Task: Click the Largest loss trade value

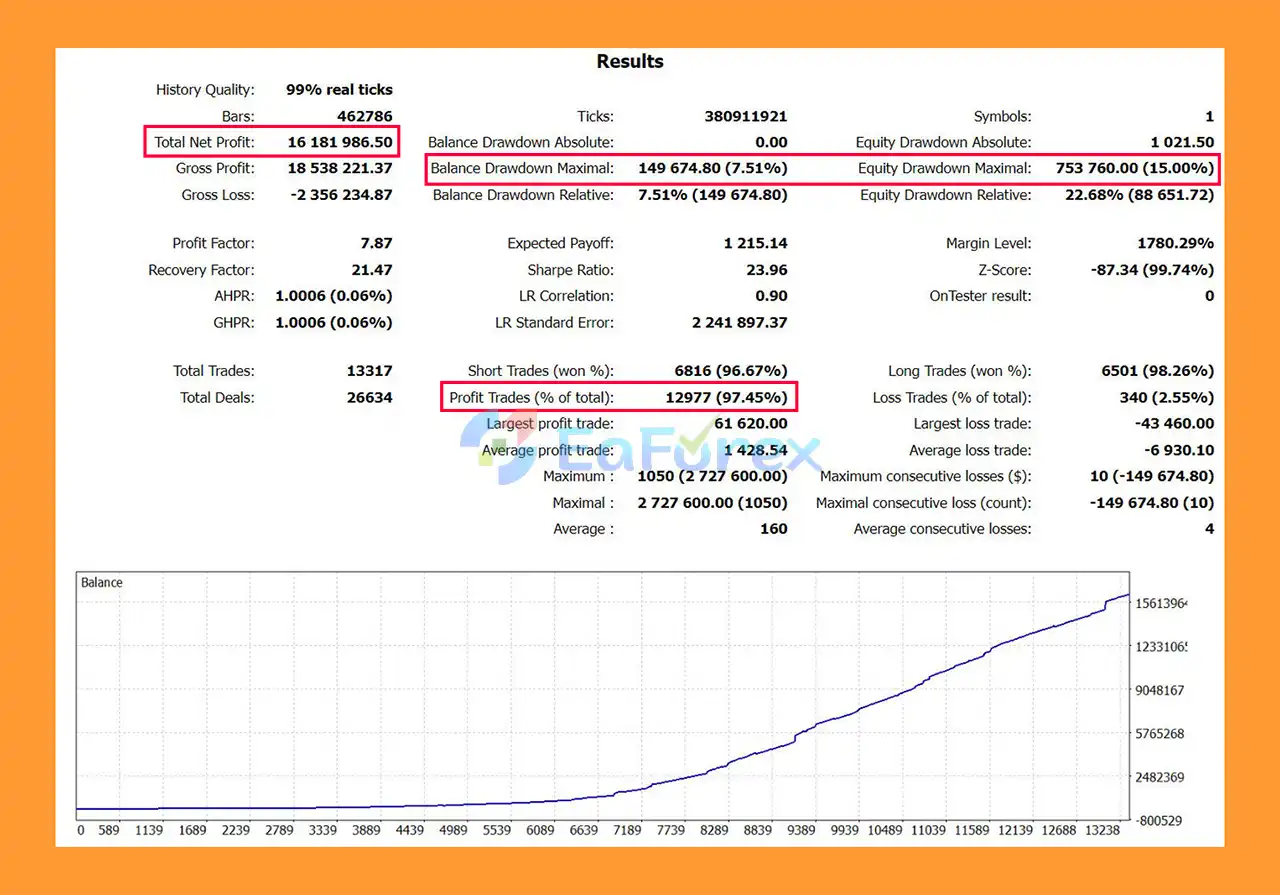Action: [1173, 424]
